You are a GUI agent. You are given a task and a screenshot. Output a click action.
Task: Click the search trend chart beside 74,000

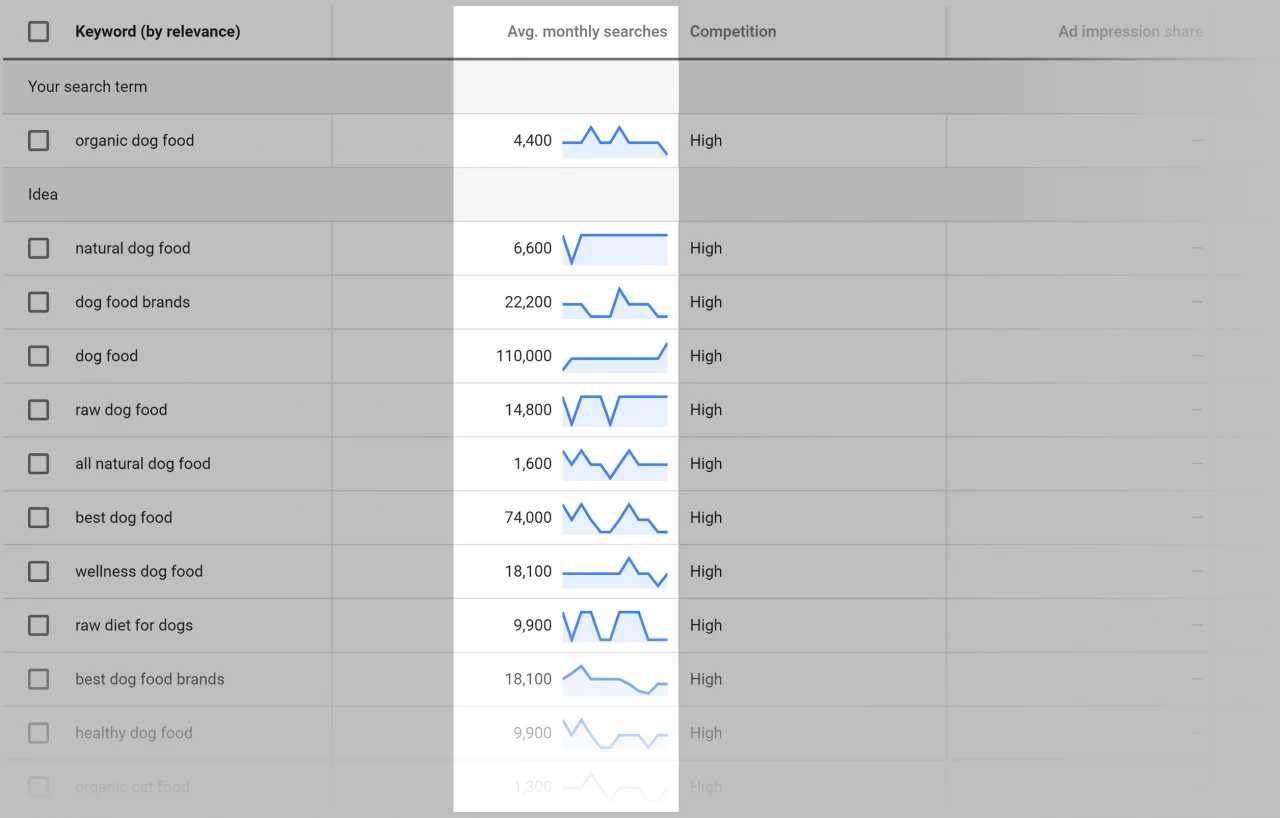[614, 517]
